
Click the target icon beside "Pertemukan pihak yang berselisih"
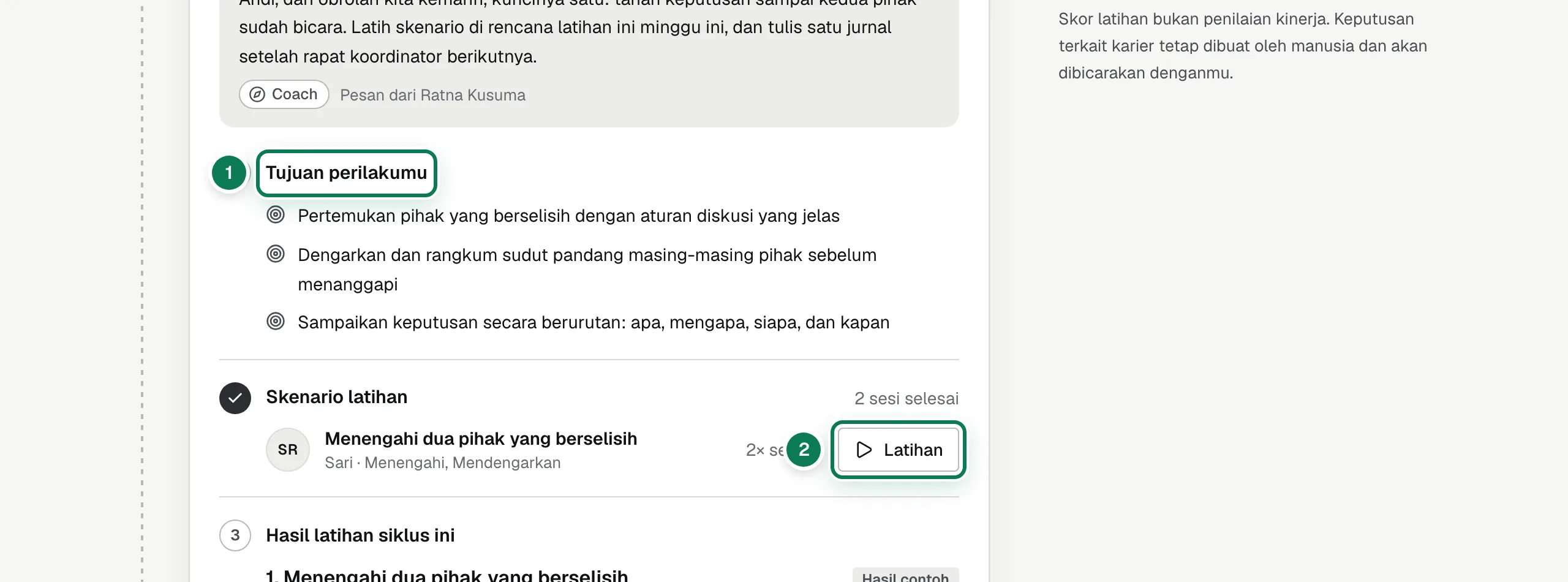(276, 215)
